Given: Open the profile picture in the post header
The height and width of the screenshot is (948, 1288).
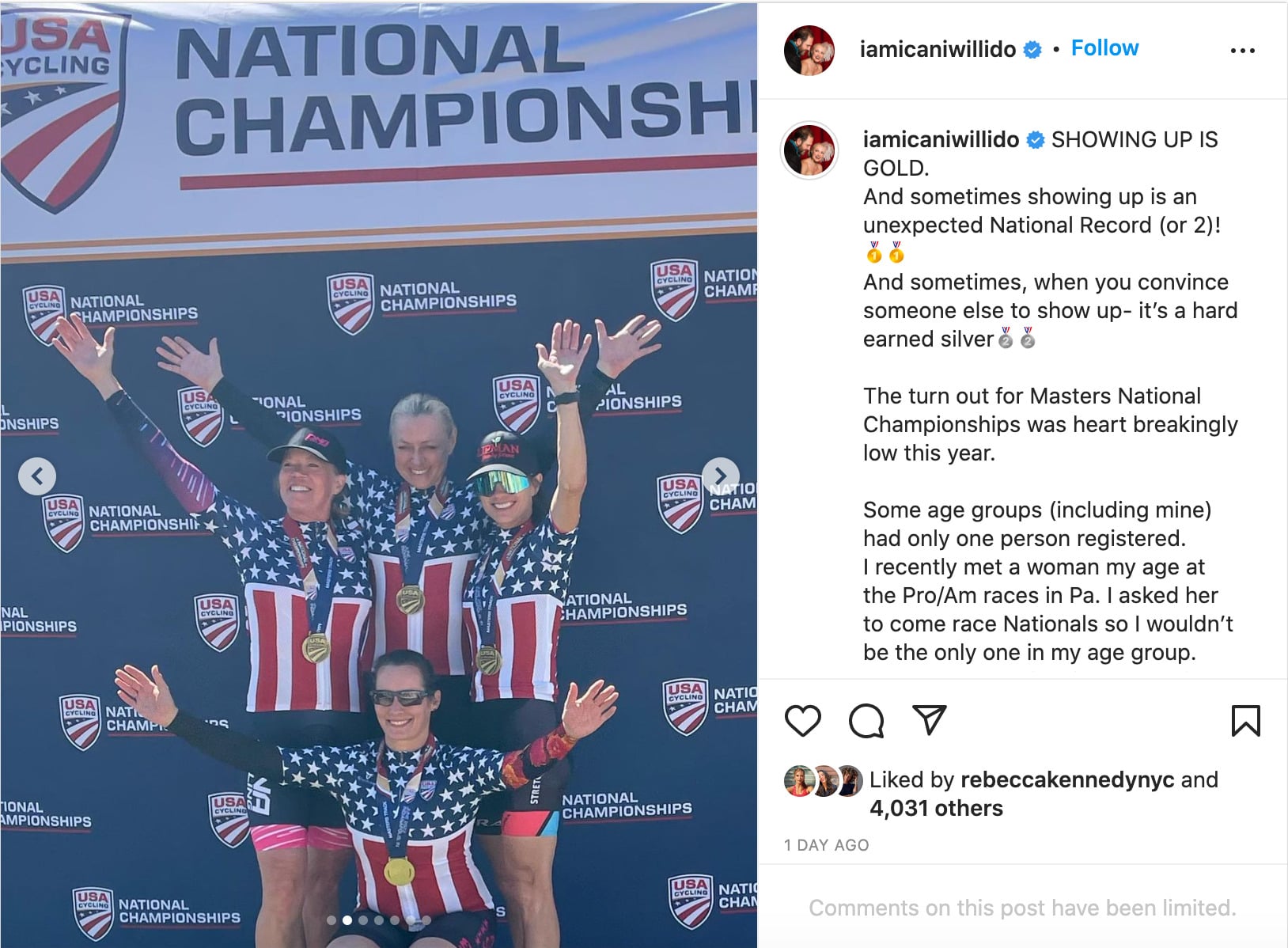Looking at the screenshot, I should [x=809, y=51].
